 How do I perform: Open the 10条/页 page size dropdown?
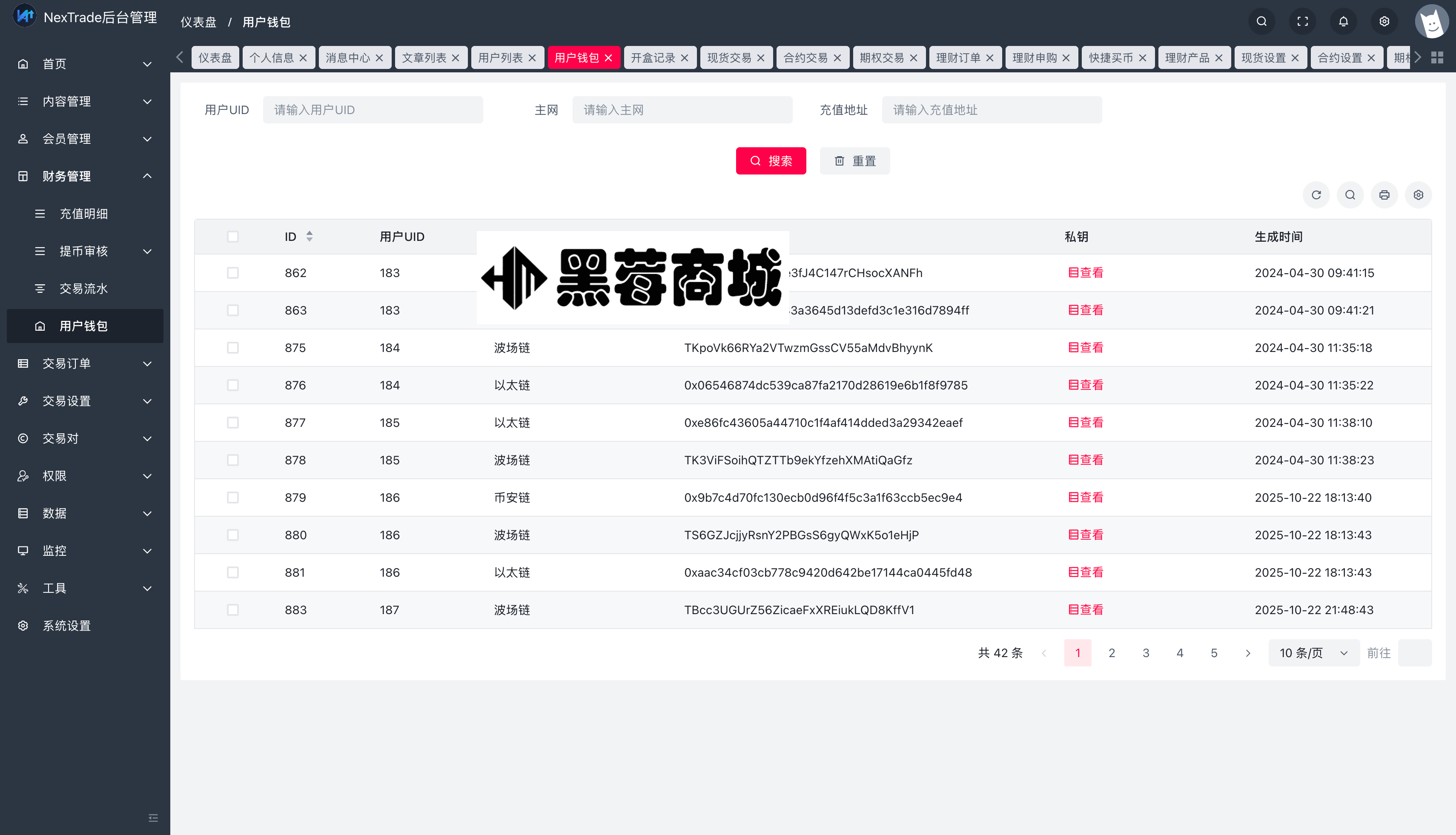1313,652
